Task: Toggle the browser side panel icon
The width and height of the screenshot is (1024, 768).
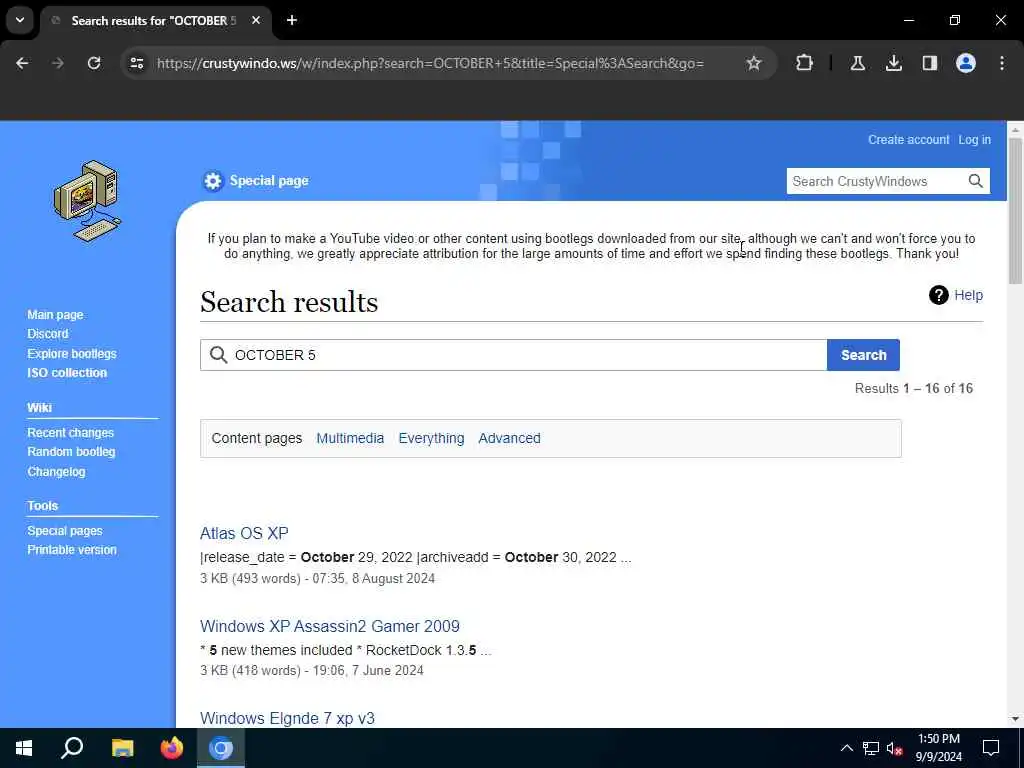Action: pos(929,63)
